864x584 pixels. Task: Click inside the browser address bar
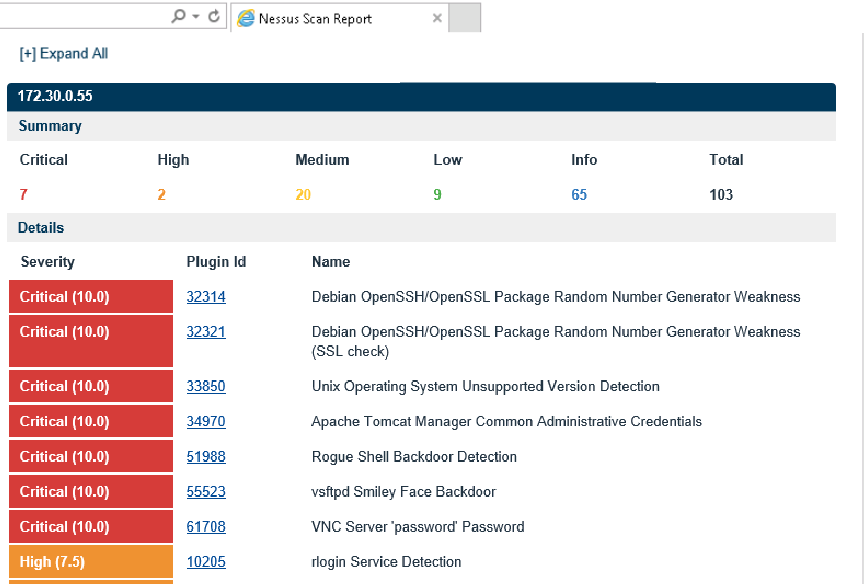[90, 17]
